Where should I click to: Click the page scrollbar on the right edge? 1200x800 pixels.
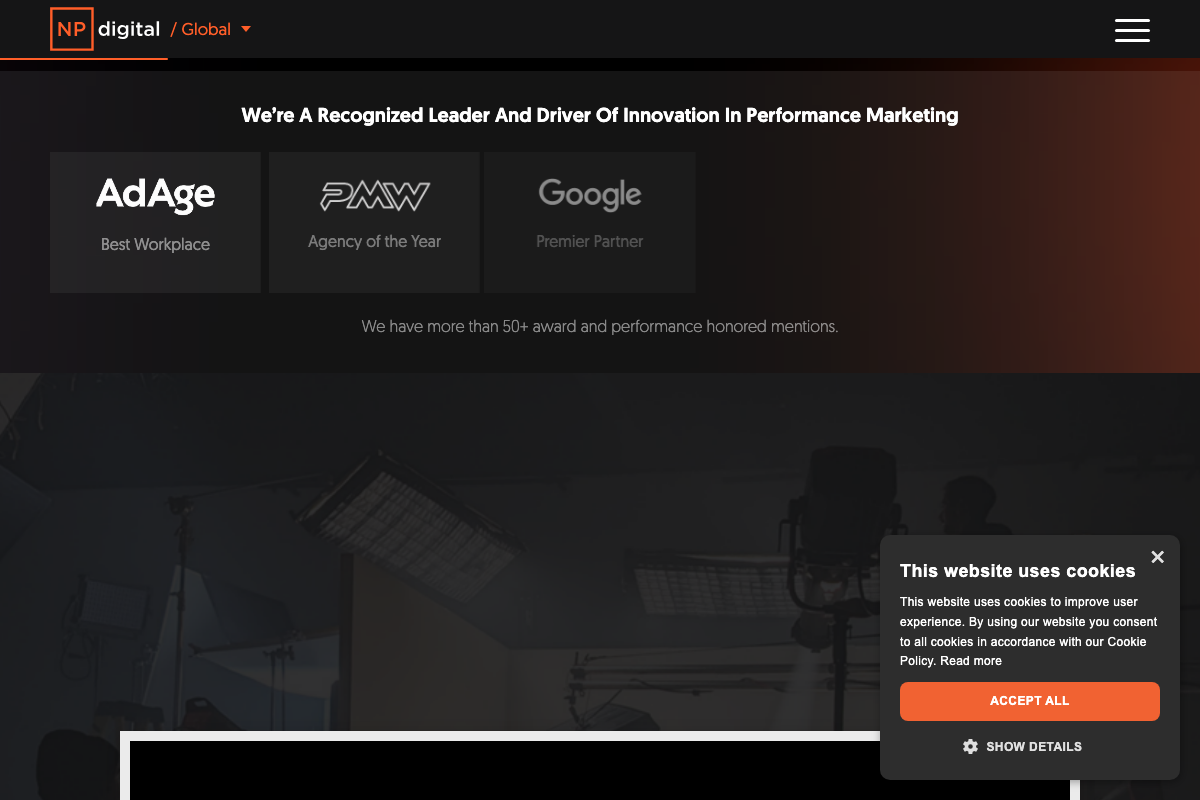tap(1196, 400)
